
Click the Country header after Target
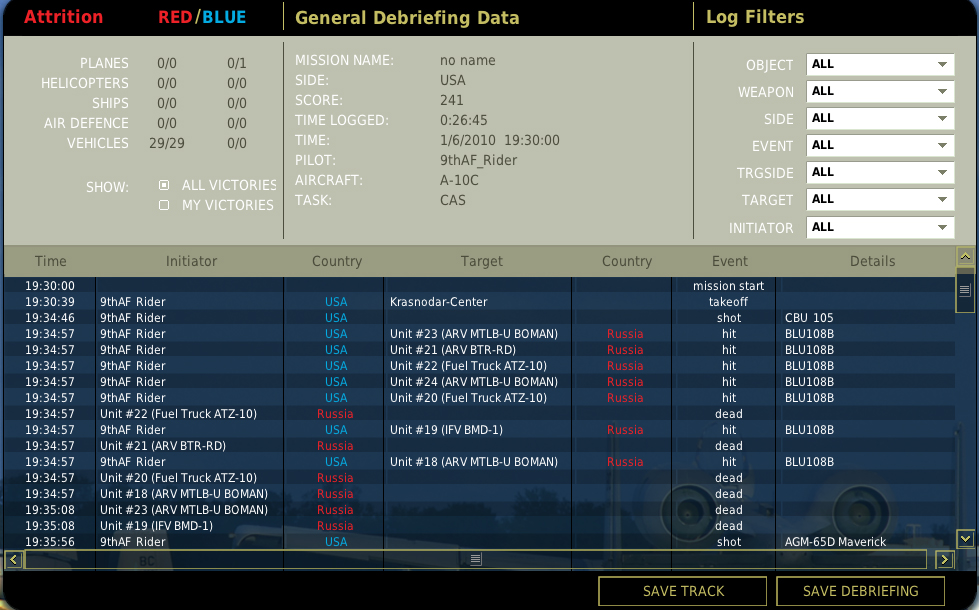pos(627,262)
